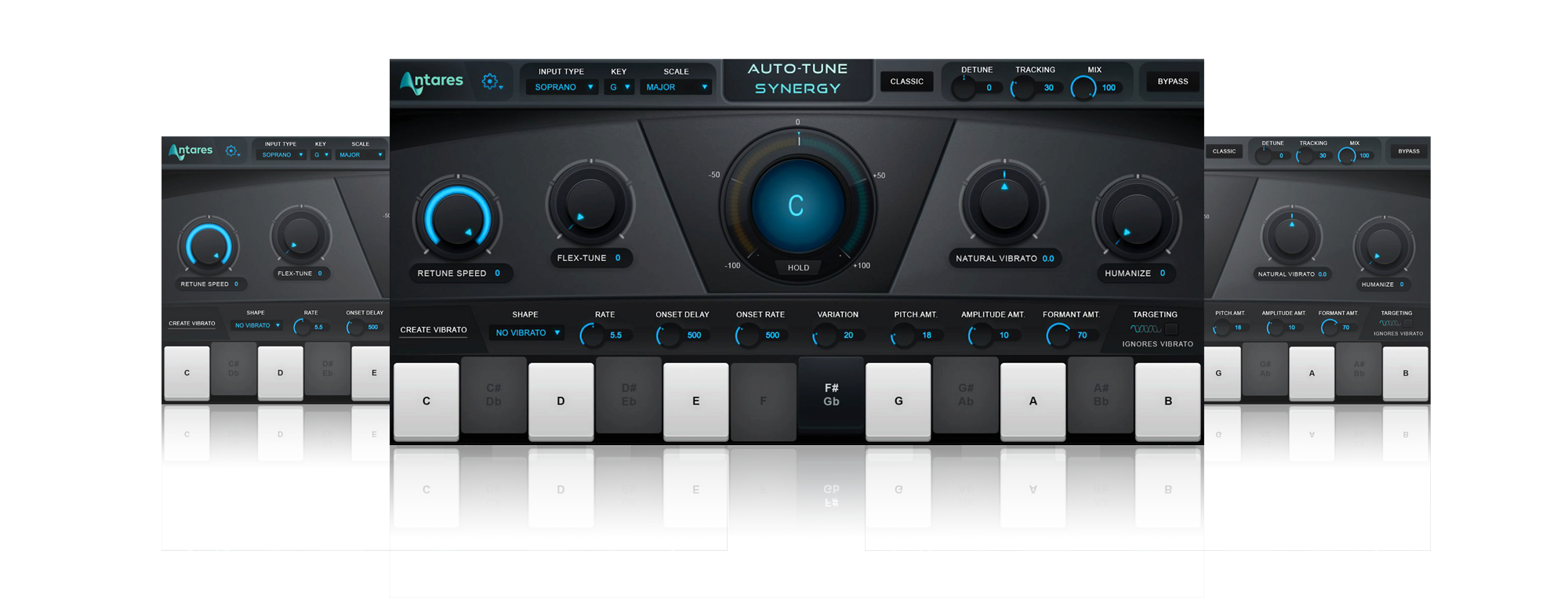Open the main Scale dropdown showing Major
The height and width of the screenshot is (598, 1568).
676,88
